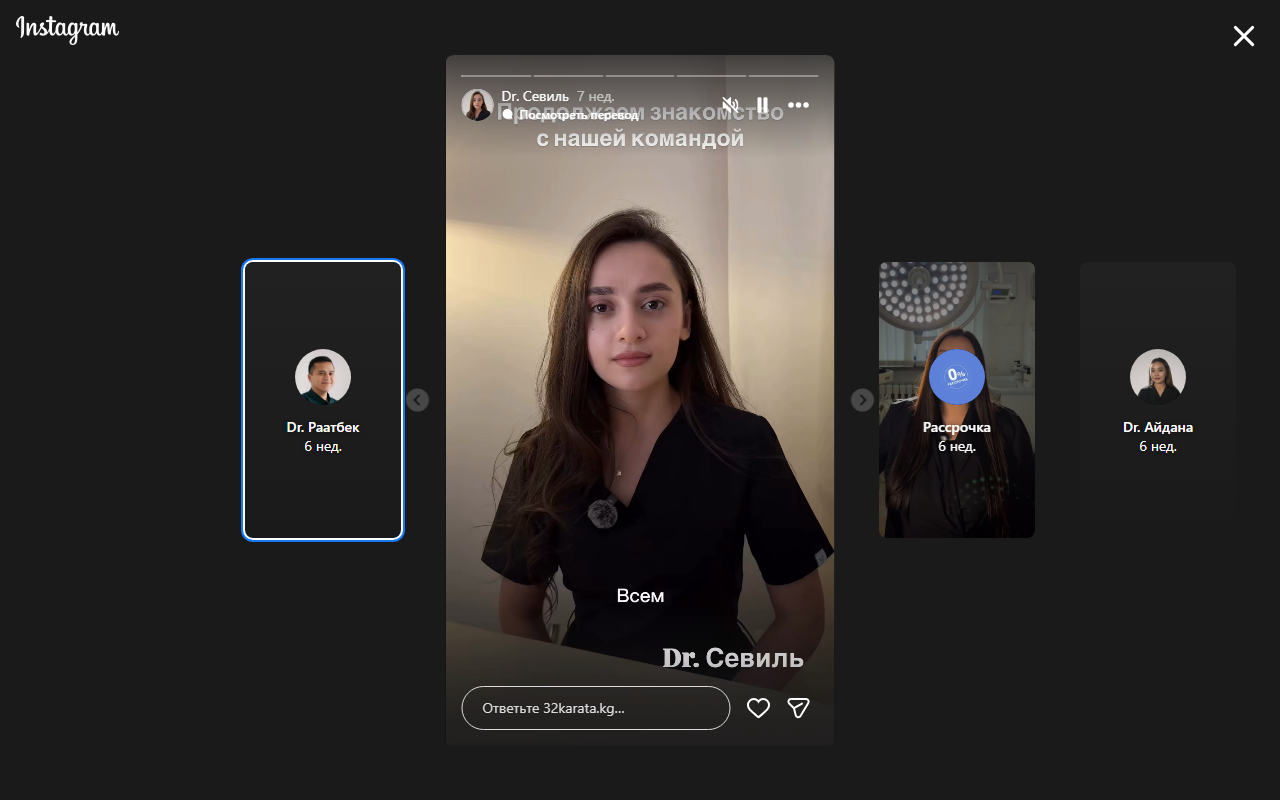
Task: Jump to the first story progress segment
Action: [x=496, y=75]
